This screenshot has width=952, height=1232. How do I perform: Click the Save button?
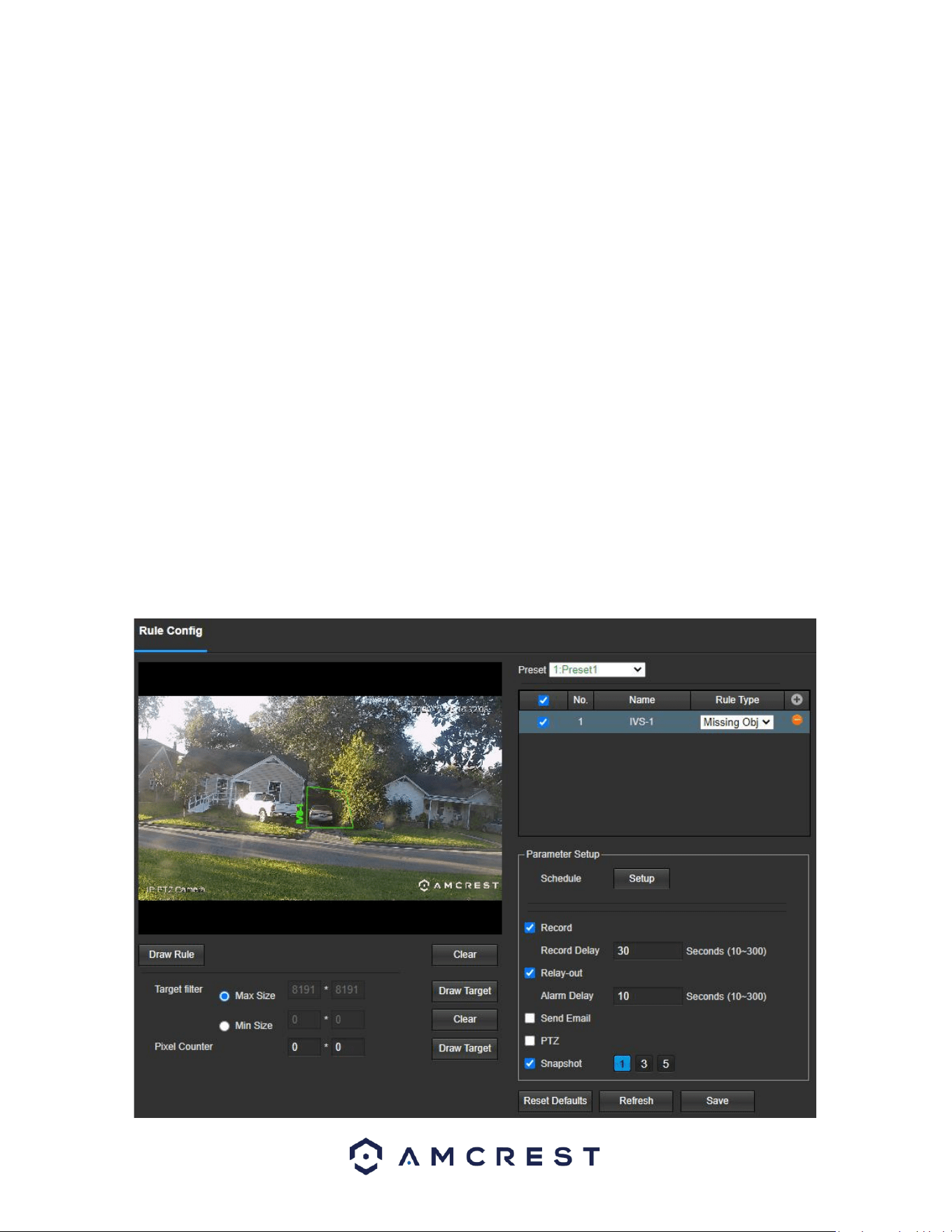[717, 1101]
